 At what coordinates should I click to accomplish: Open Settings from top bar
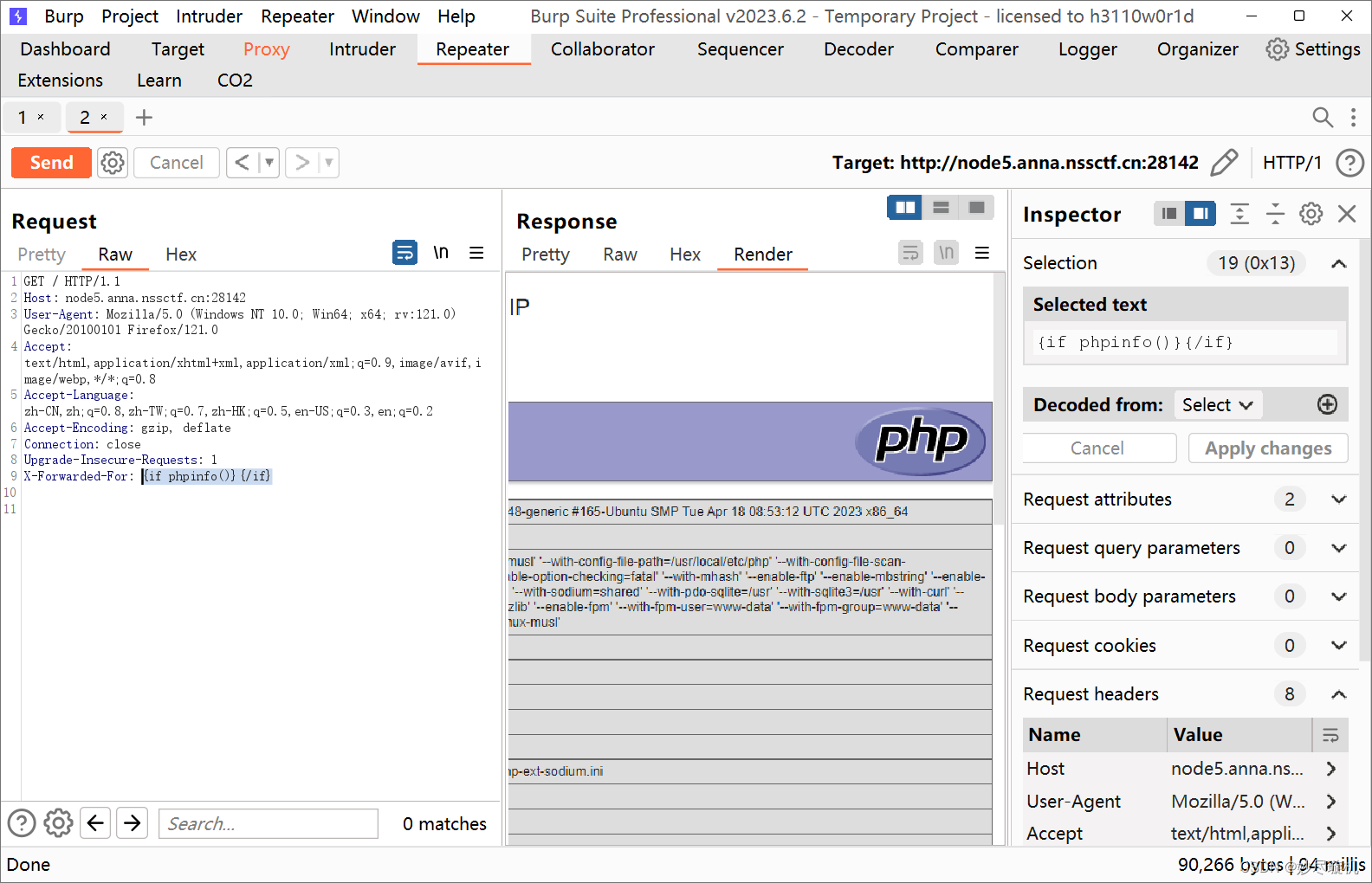point(1313,49)
